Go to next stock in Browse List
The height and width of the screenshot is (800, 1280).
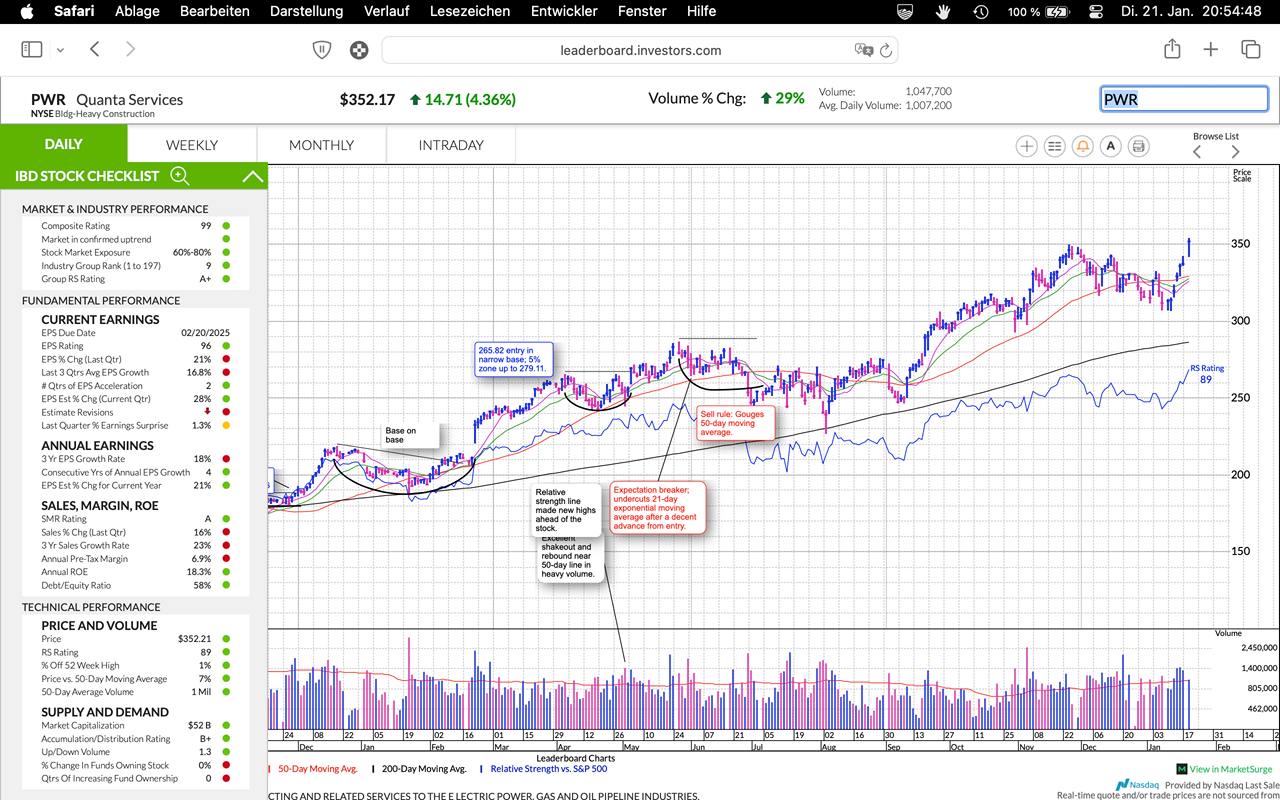pyautogui.click(x=1235, y=152)
